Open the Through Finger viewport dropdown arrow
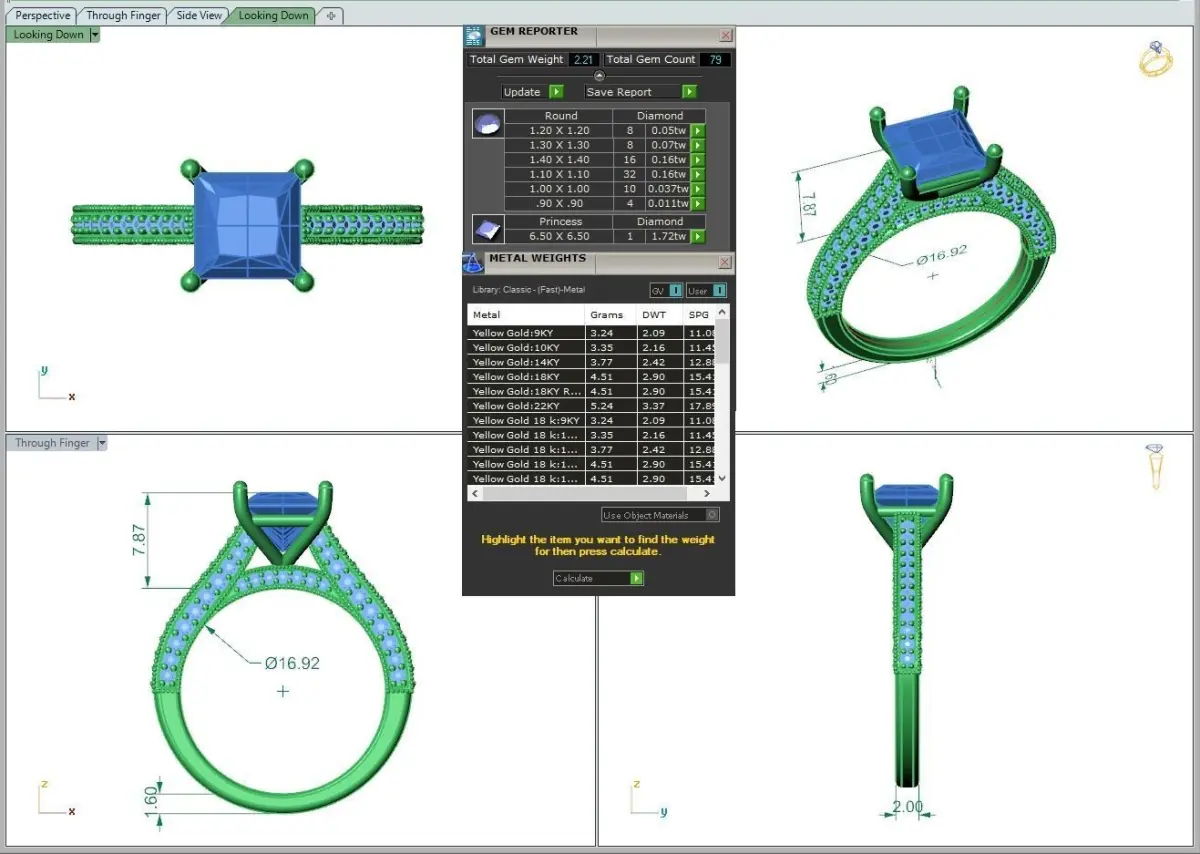The width and height of the screenshot is (1200, 854). point(101,443)
